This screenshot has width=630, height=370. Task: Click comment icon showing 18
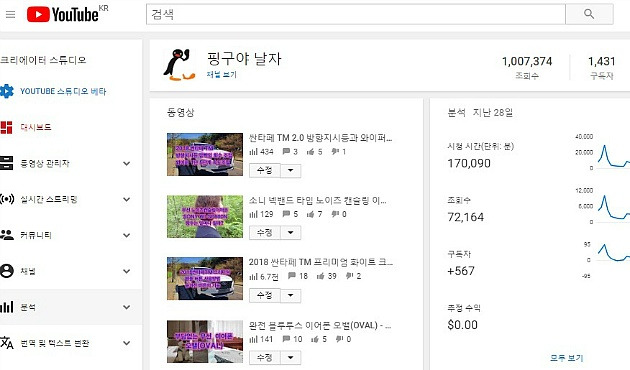click(x=292, y=276)
